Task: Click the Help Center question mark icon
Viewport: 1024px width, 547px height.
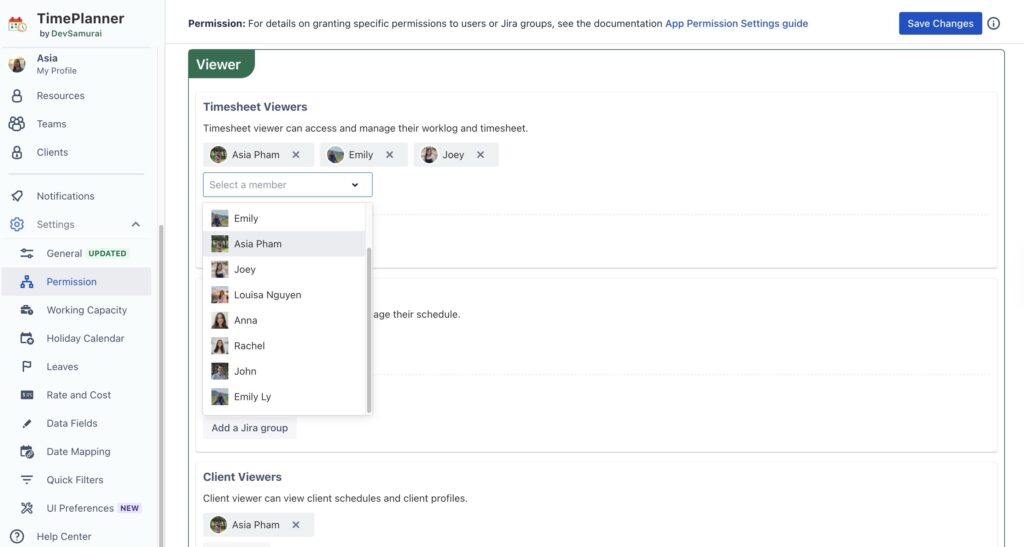Action: [x=17, y=537]
